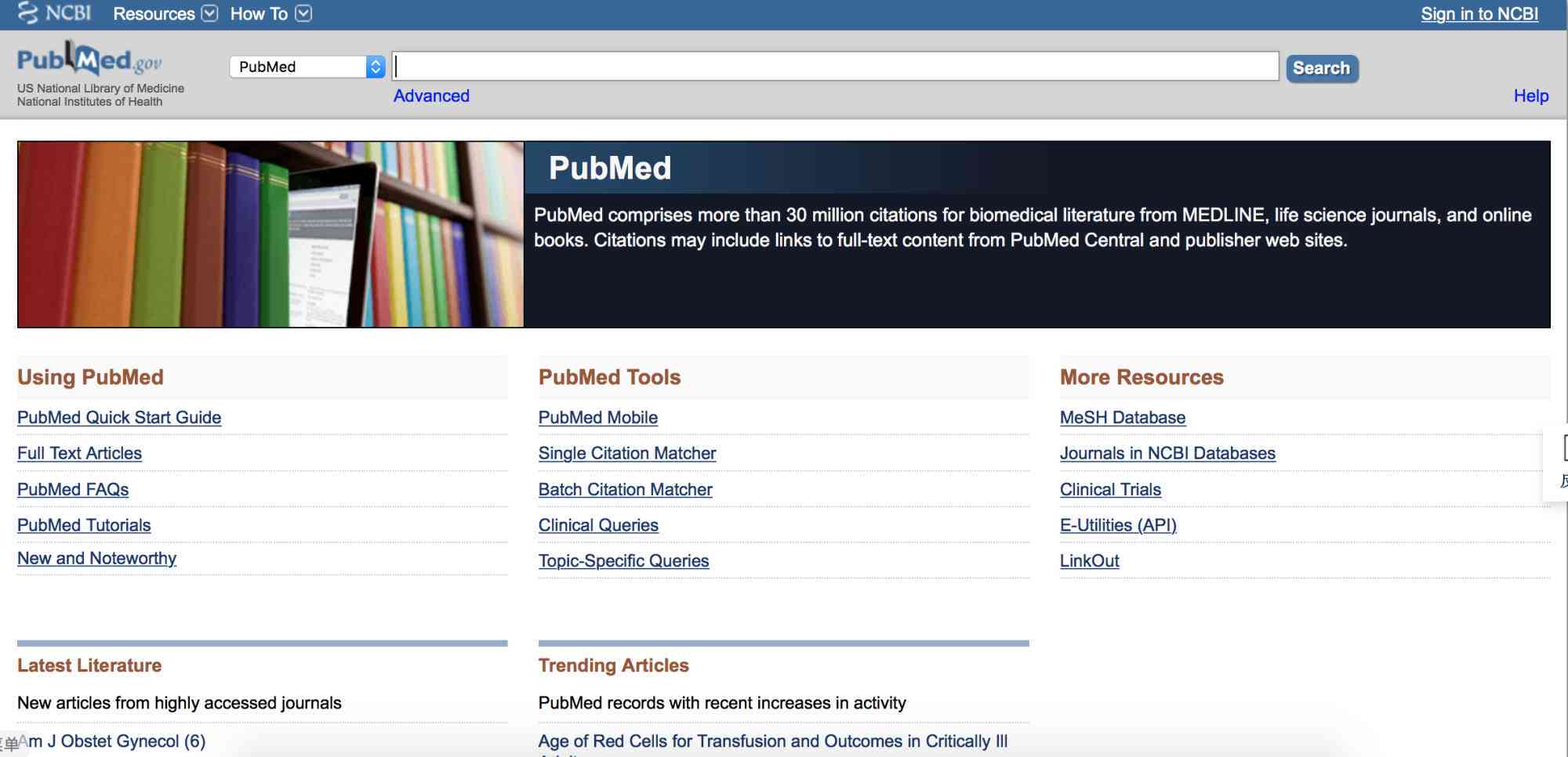Click the bookshelf banner image

tap(270, 234)
